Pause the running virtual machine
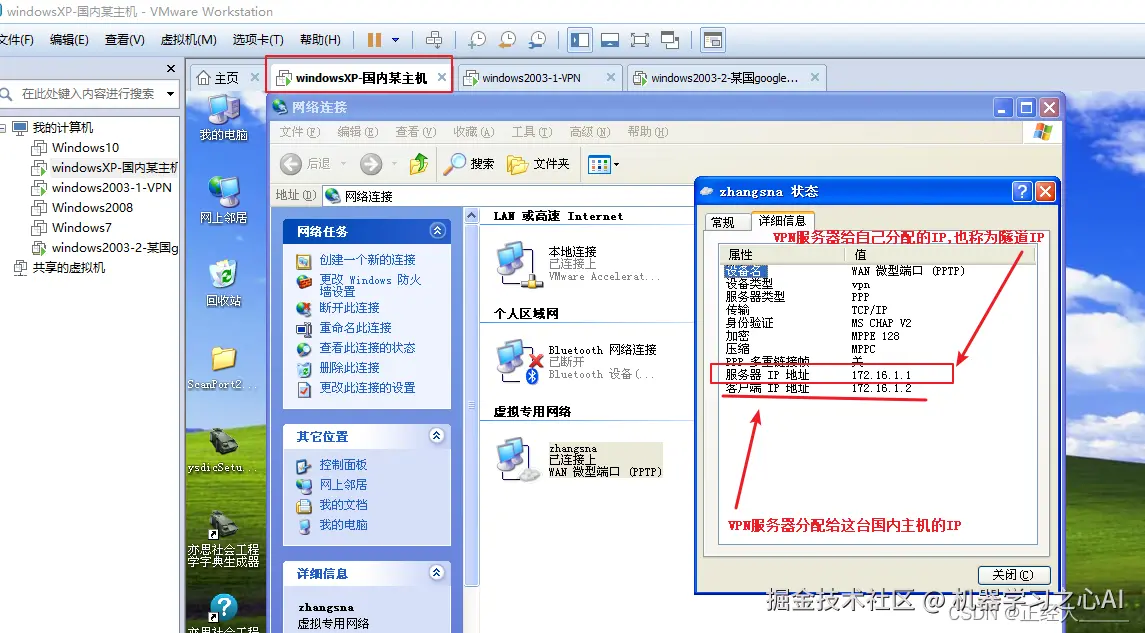Viewport: 1145px width, 633px height. click(x=375, y=39)
